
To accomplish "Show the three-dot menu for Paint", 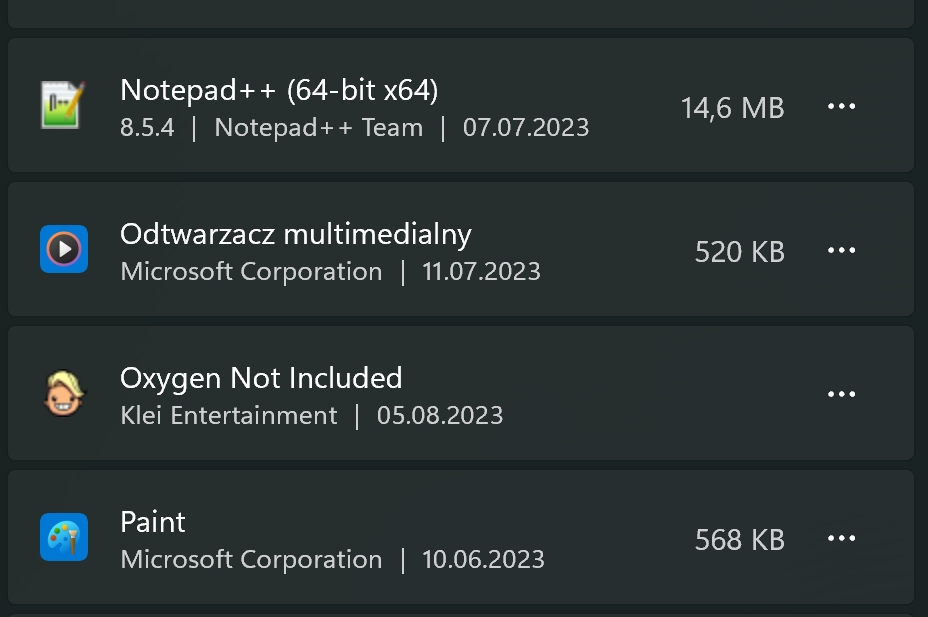I will click(842, 539).
